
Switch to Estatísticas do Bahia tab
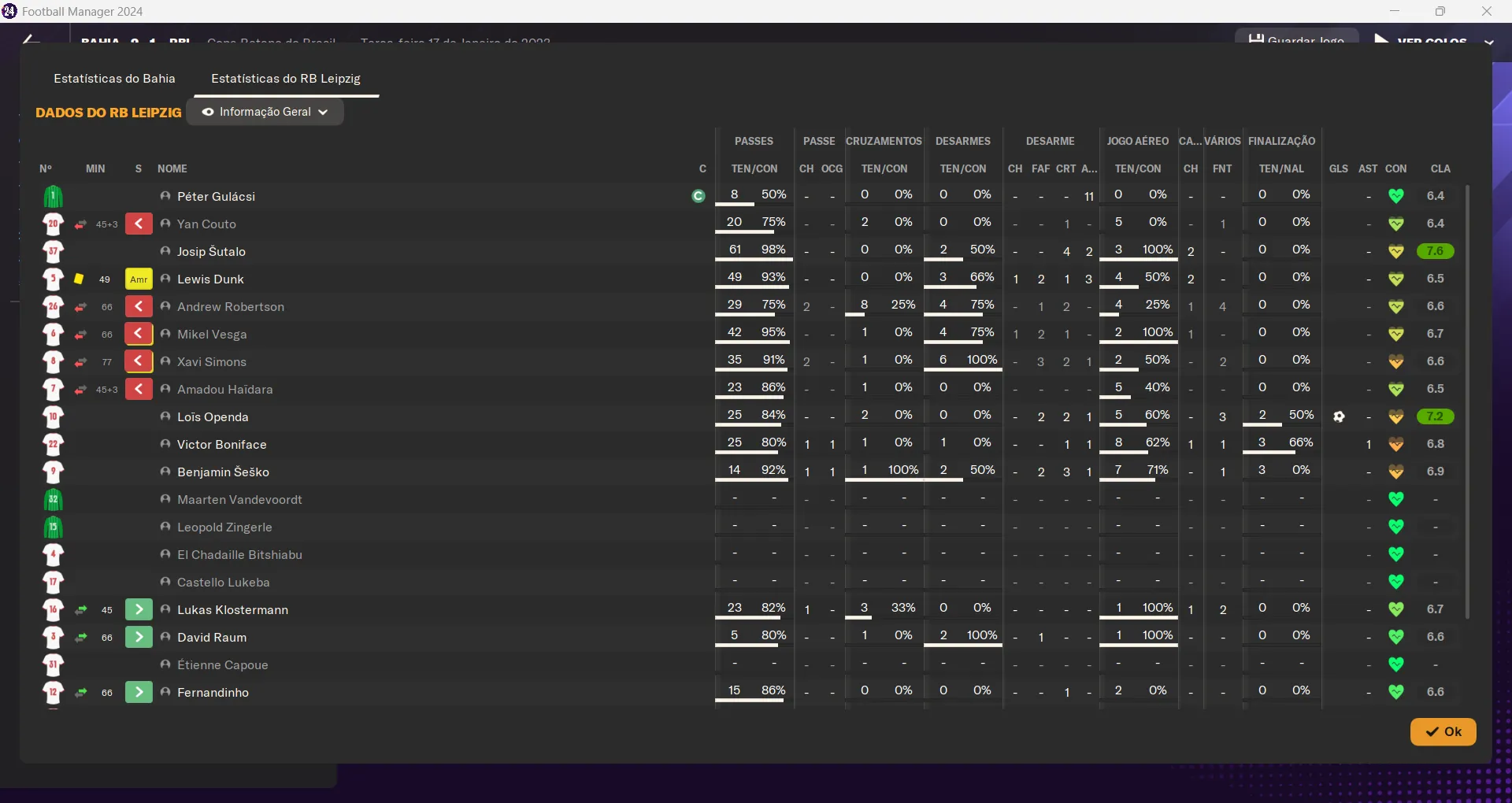(114, 79)
